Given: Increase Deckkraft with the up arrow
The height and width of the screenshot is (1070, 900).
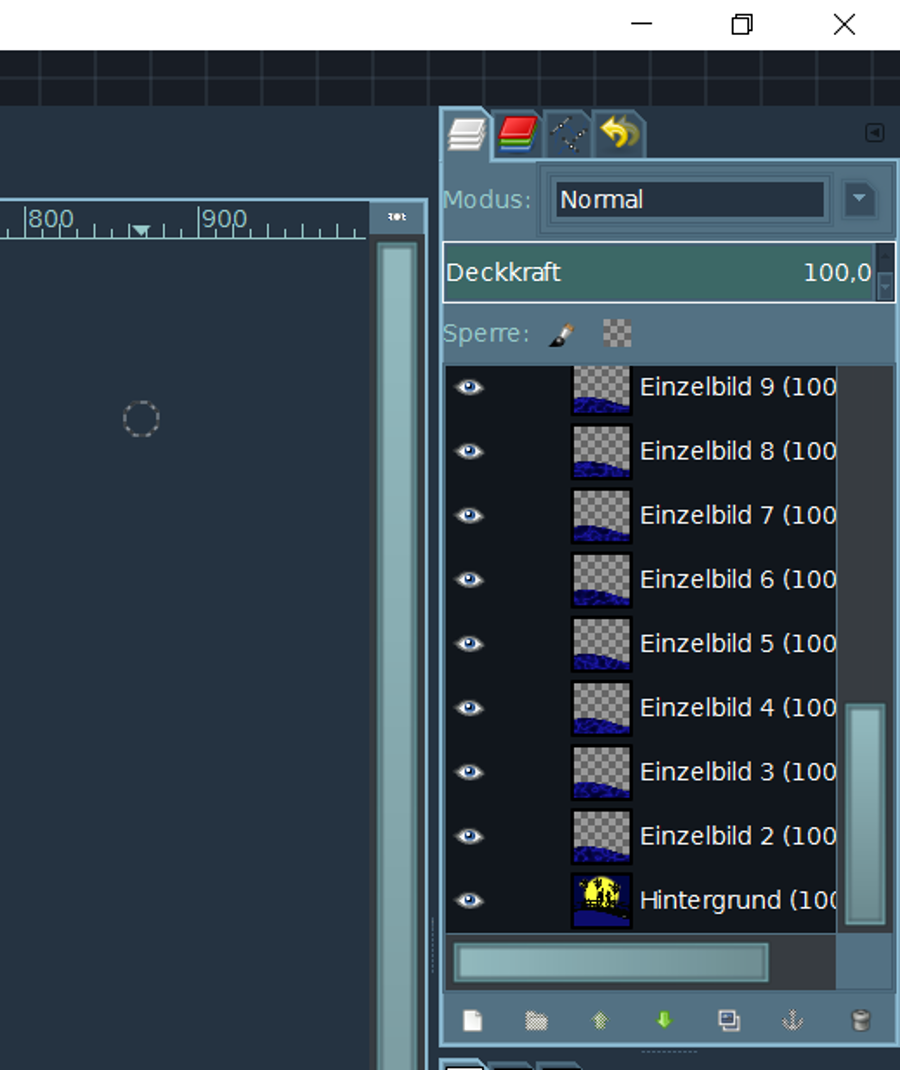Looking at the screenshot, I should click(x=885, y=257).
